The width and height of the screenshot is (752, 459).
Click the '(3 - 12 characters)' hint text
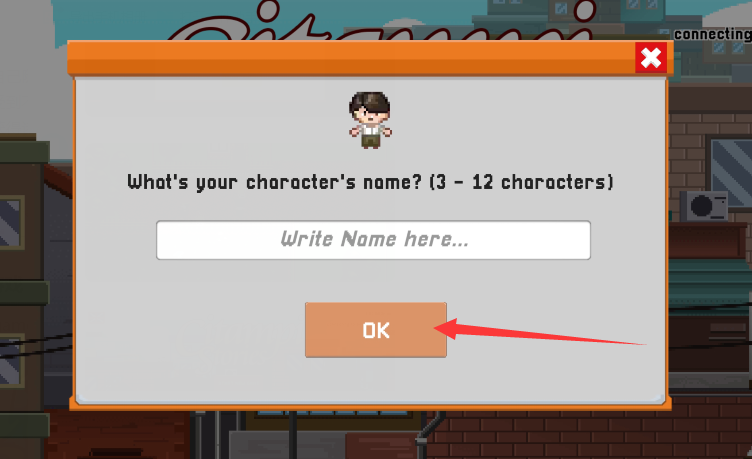(x=521, y=183)
